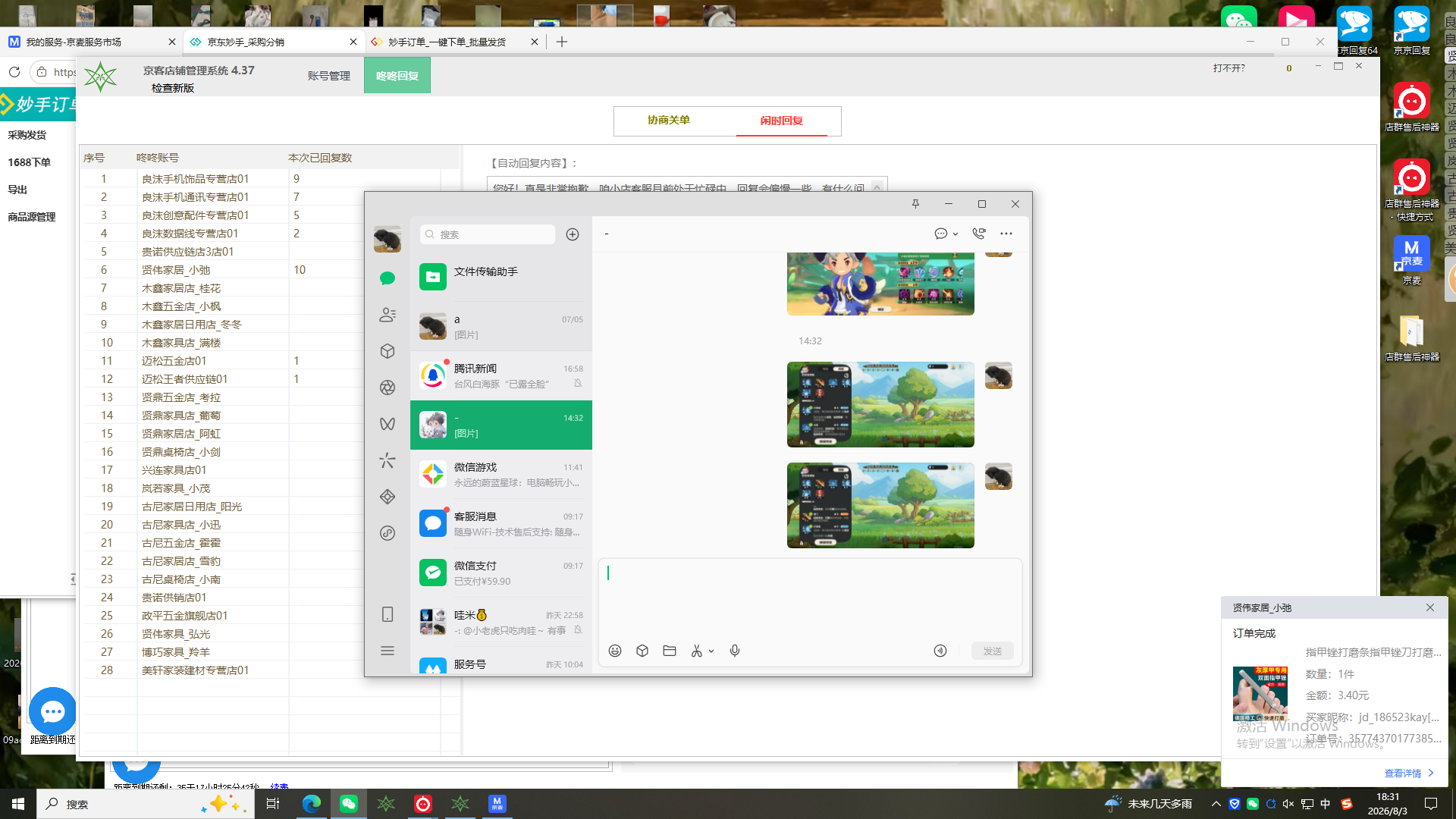Click the 检查新版 link
1456x819 pixels.
point(173,88)
